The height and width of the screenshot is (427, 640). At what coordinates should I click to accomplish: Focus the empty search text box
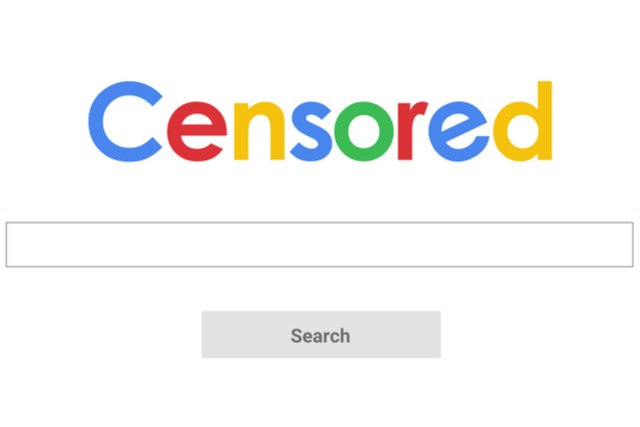pyautogui.click(x=320, y=245)
